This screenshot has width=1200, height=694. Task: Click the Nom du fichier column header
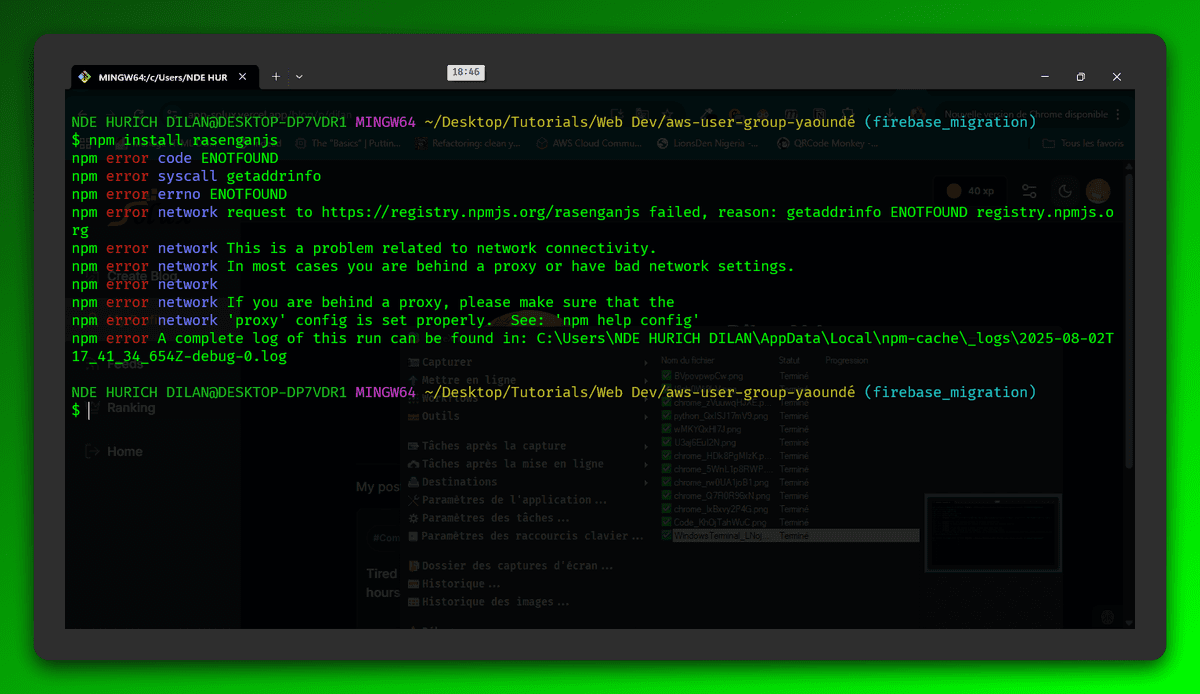[688, 360]
